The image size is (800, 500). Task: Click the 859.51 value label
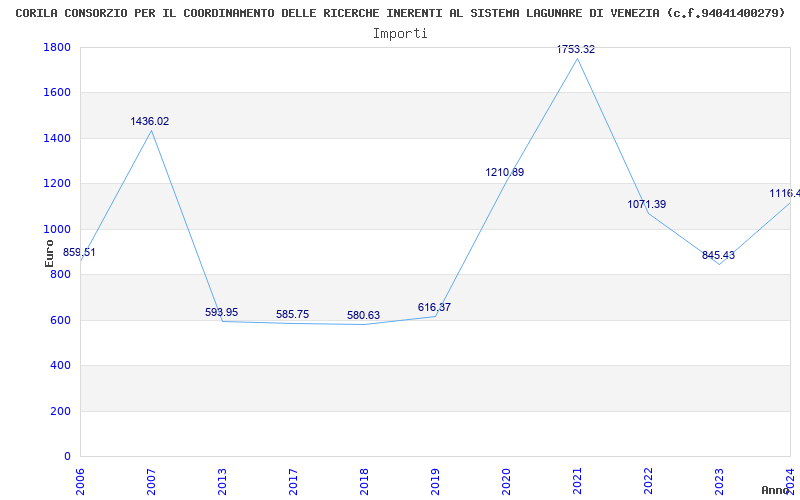79,253
